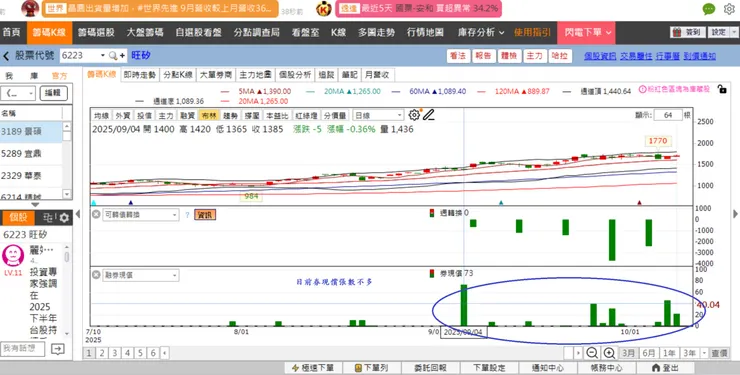The height and width of the screenshot is (375, 740).
Task: Expand the 閃電下單 menu
Action: [587, 33]
